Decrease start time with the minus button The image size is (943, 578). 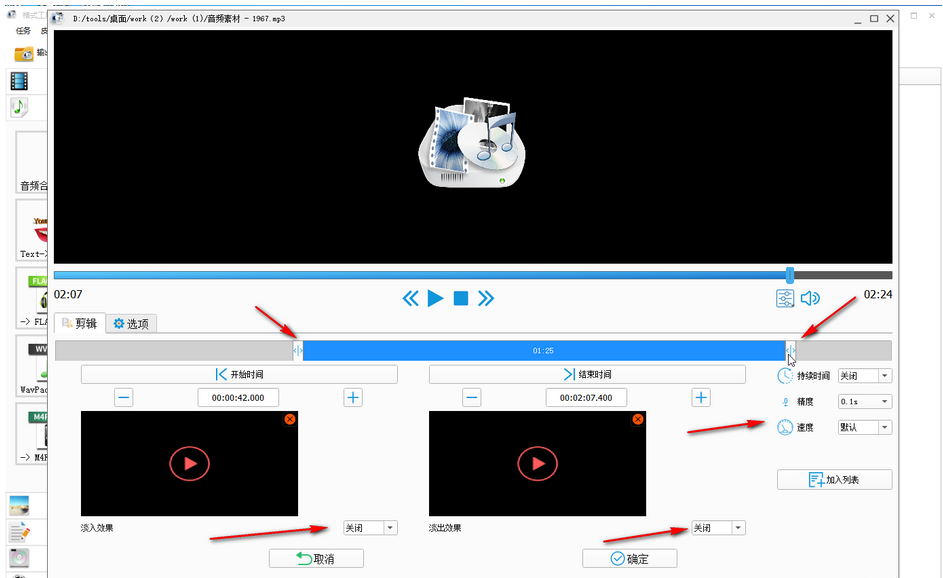point(124,398)
